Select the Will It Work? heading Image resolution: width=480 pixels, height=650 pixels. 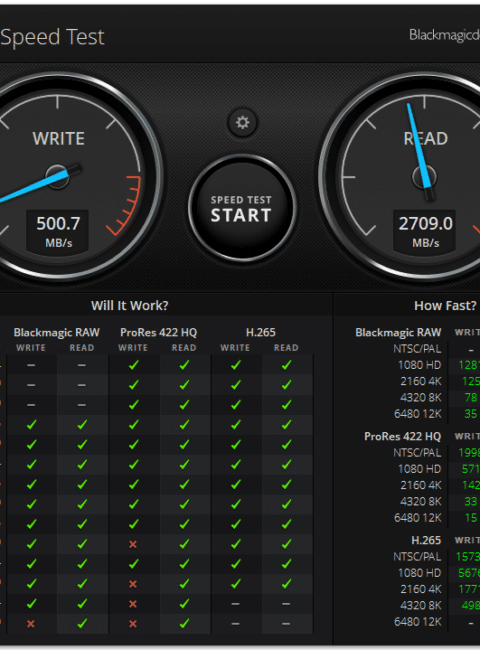[130, 306]
